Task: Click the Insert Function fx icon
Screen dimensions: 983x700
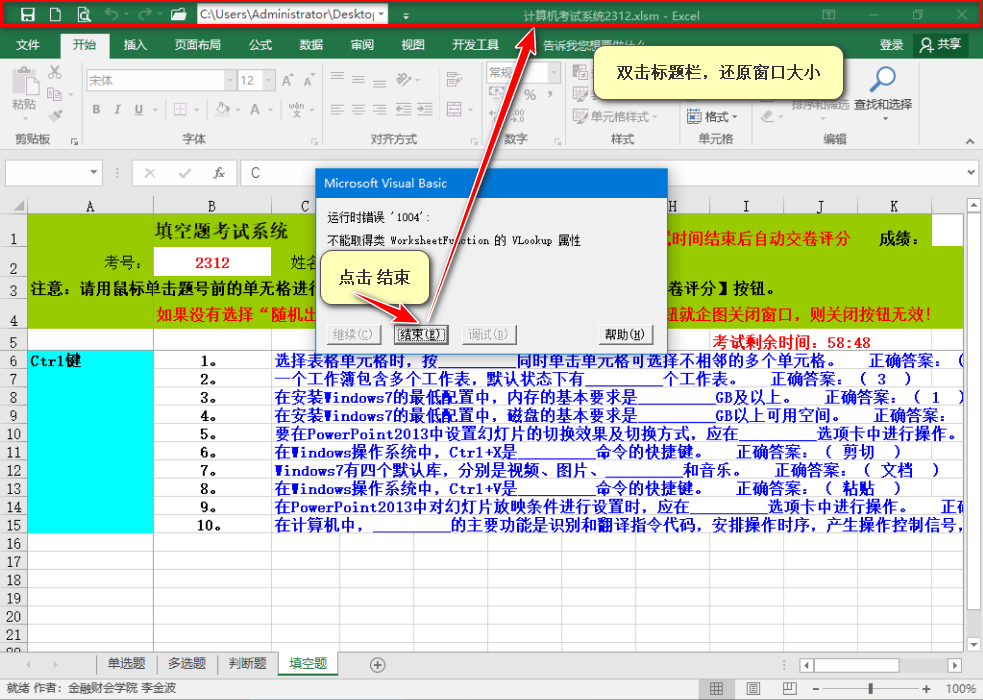Action: click(219, 173)
